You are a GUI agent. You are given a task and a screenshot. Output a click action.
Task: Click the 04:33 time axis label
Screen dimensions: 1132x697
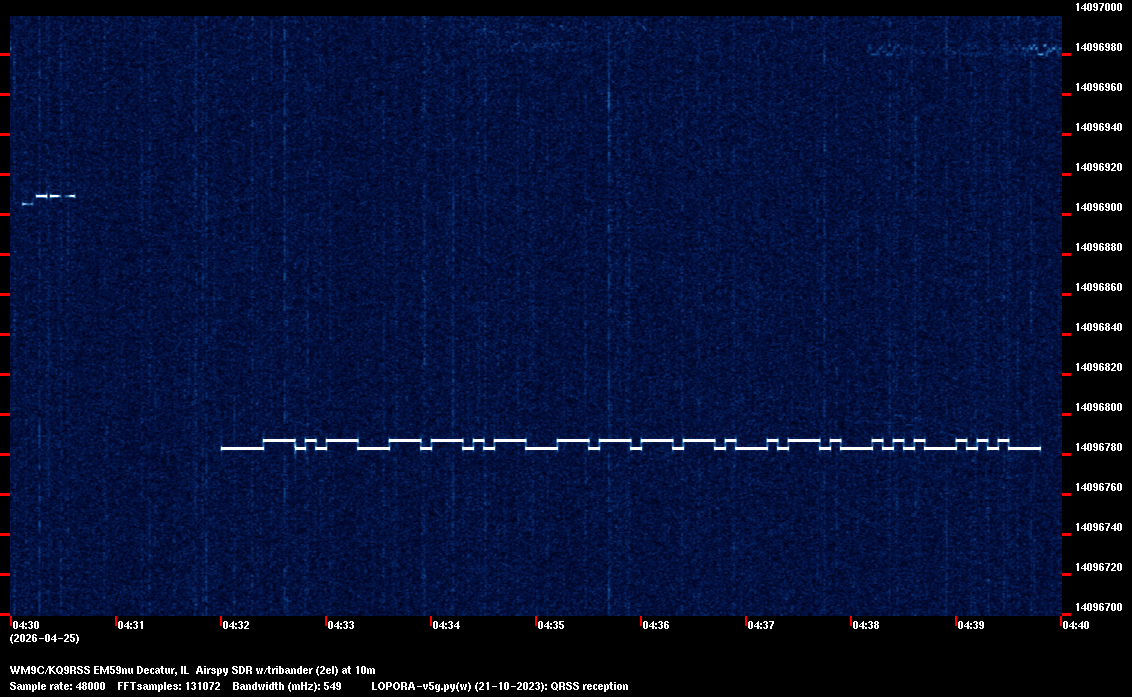(341, 625)
